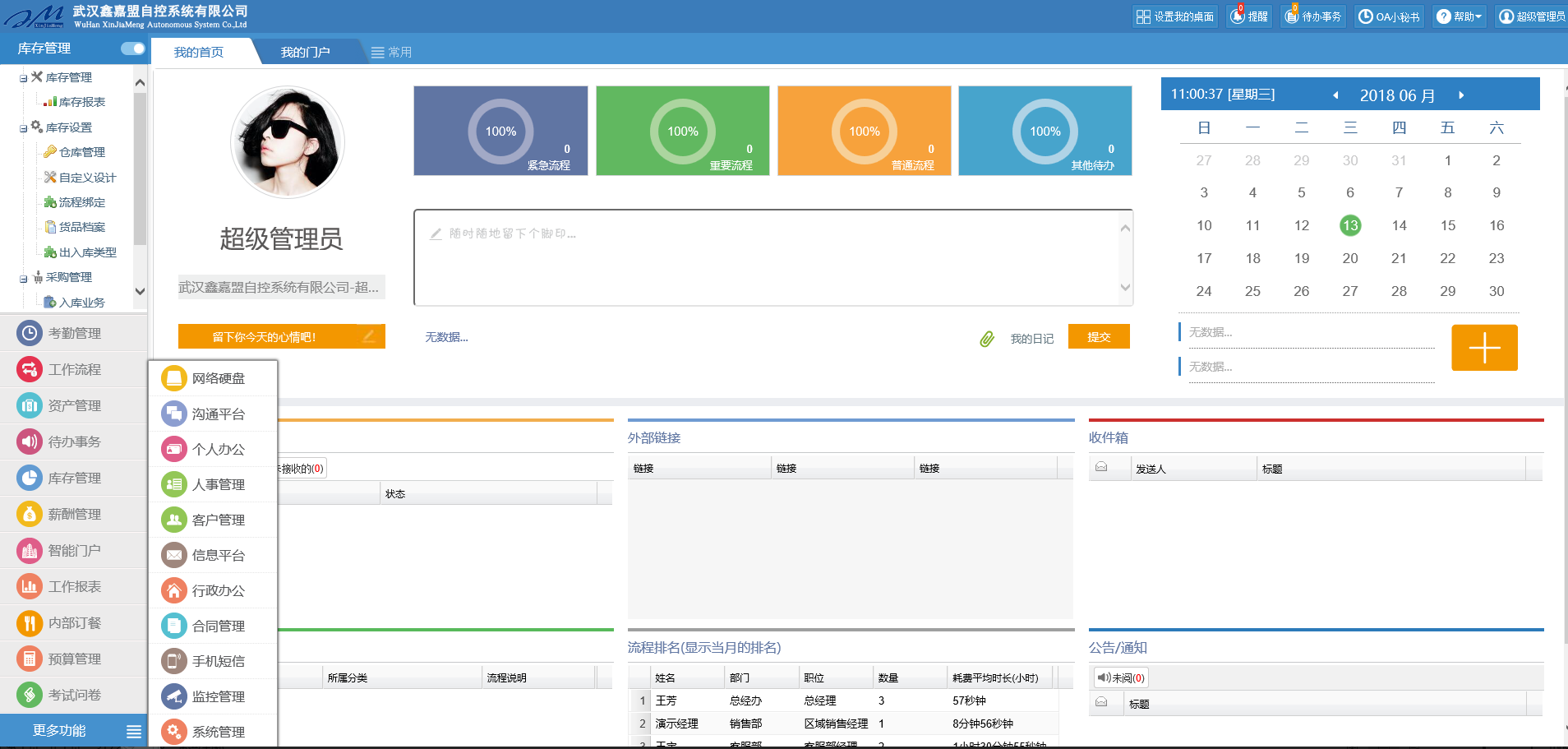Screen dimensions: 1568x749
Task: Click the 提交 submit button
Action: tap(1099, 337)
